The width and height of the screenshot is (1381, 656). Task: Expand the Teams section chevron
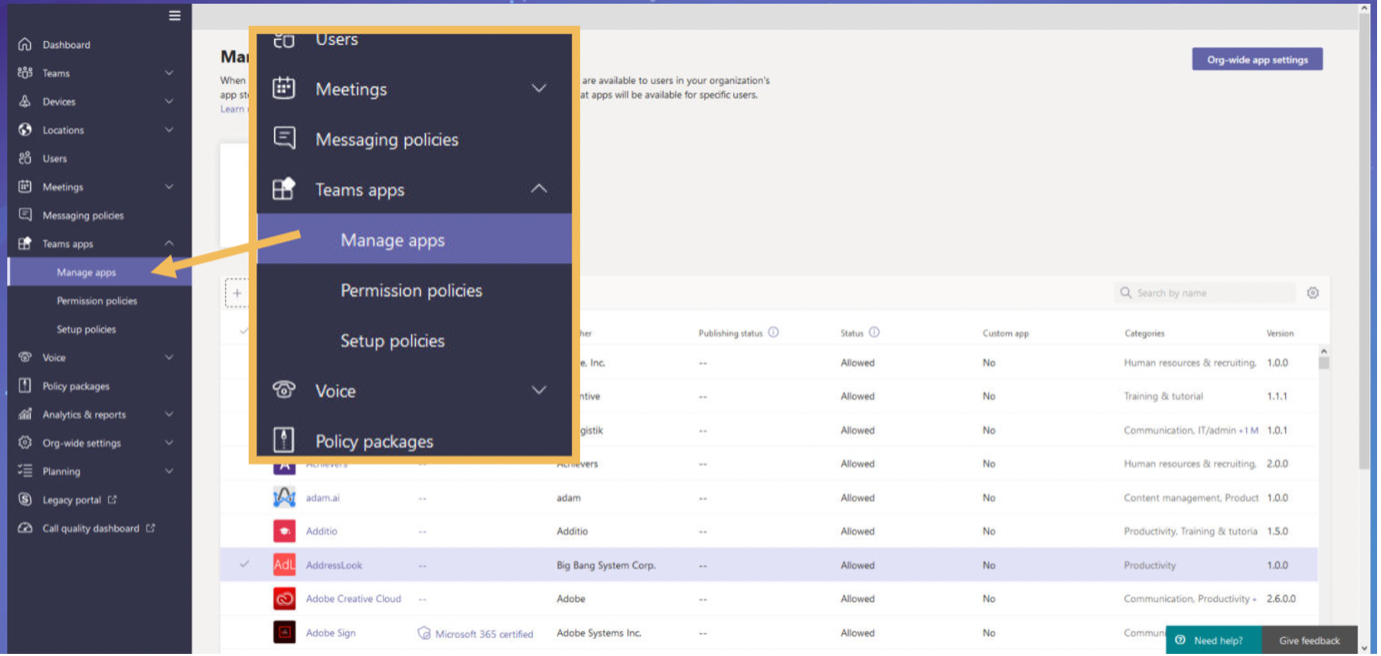click(x=169, y=73)
